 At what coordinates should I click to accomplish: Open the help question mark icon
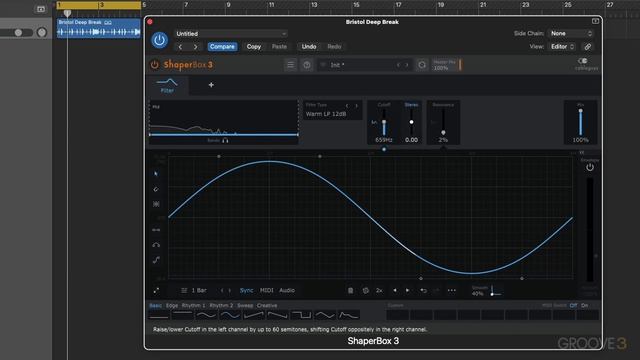point(307,65)
